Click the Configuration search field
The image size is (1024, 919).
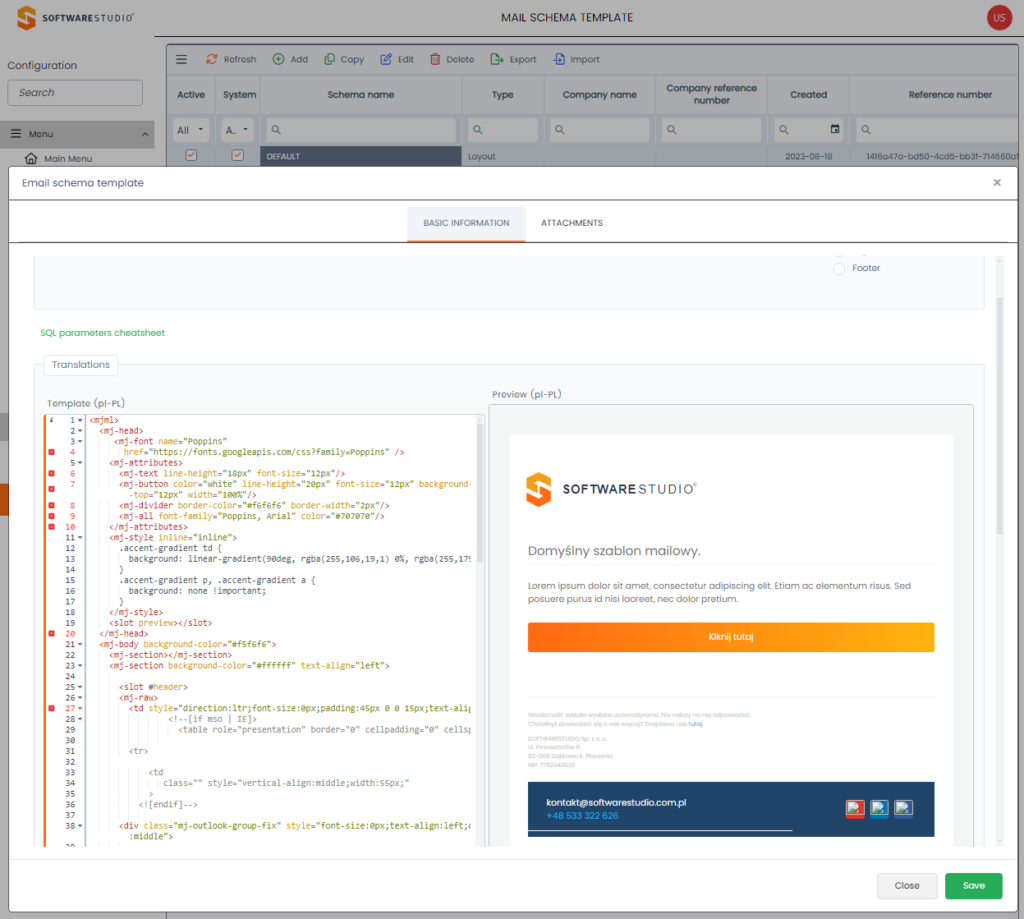[x=75, y=93]
